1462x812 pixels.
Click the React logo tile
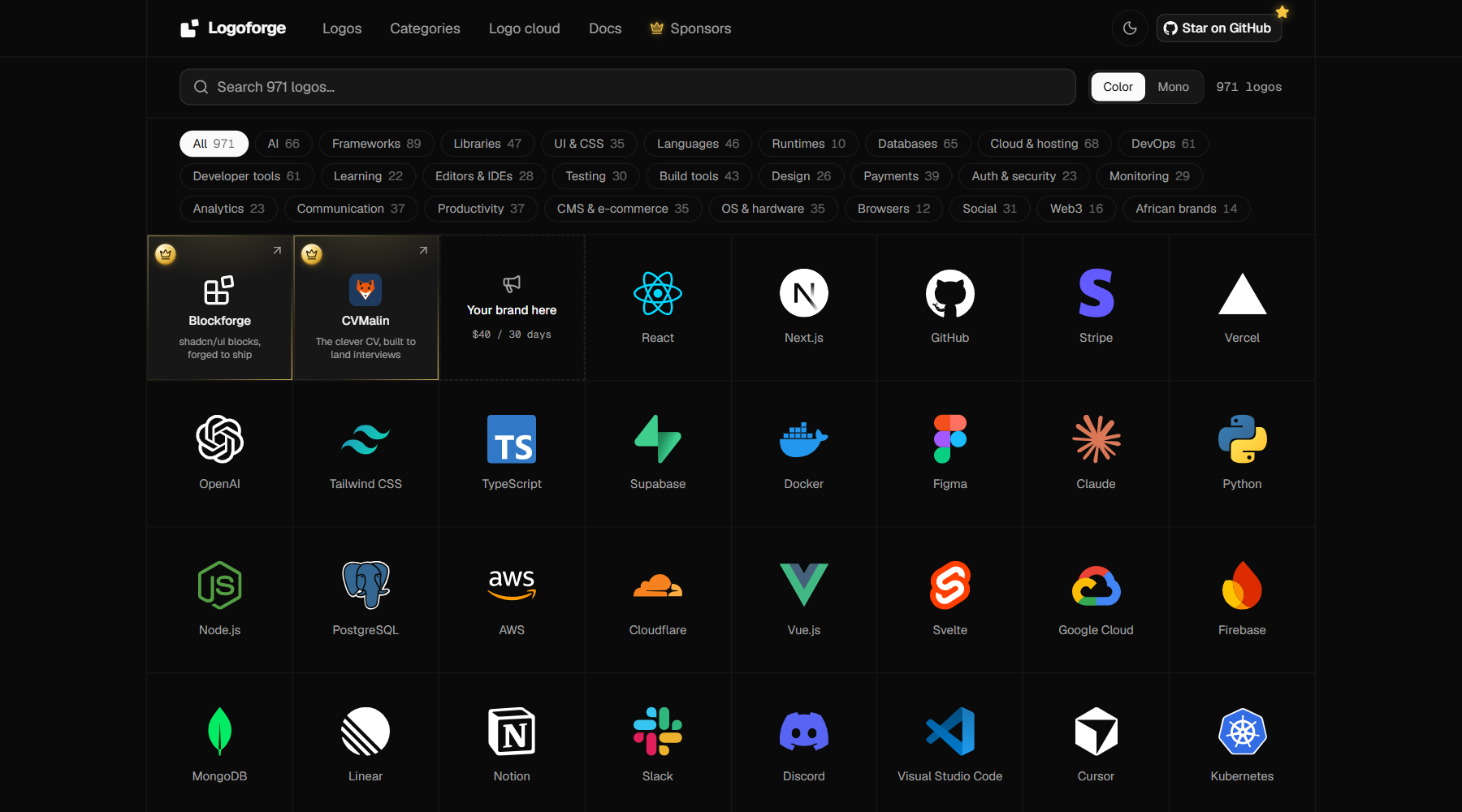[658, 308]
